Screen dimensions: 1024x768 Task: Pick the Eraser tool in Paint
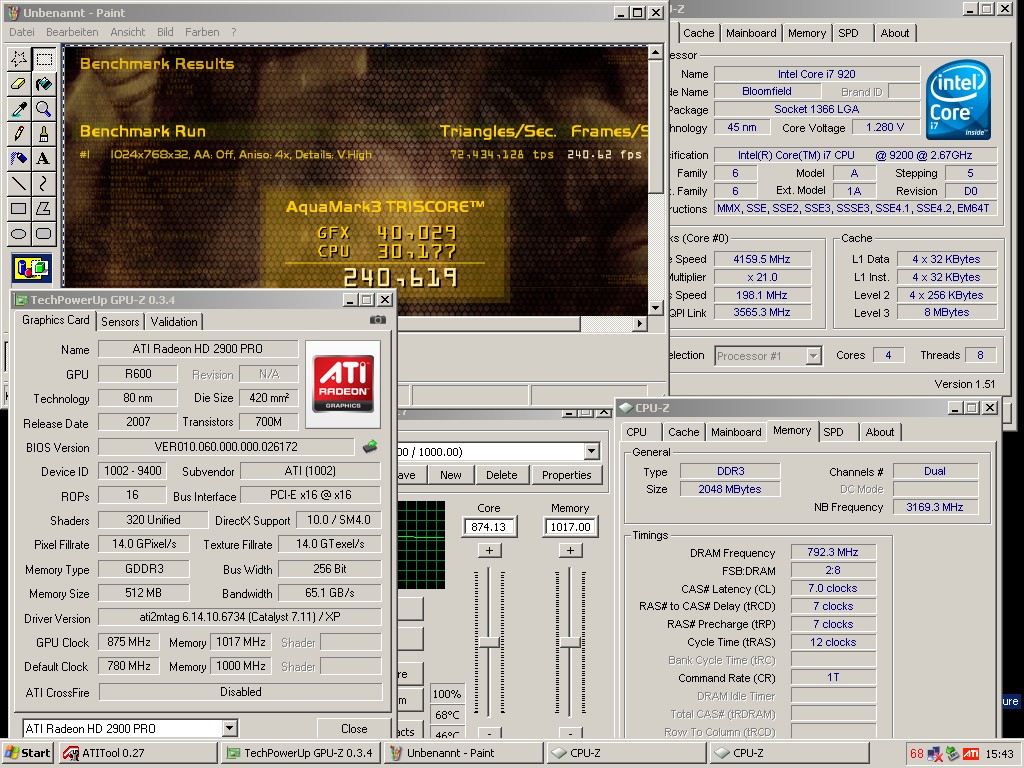pos(19,84)
